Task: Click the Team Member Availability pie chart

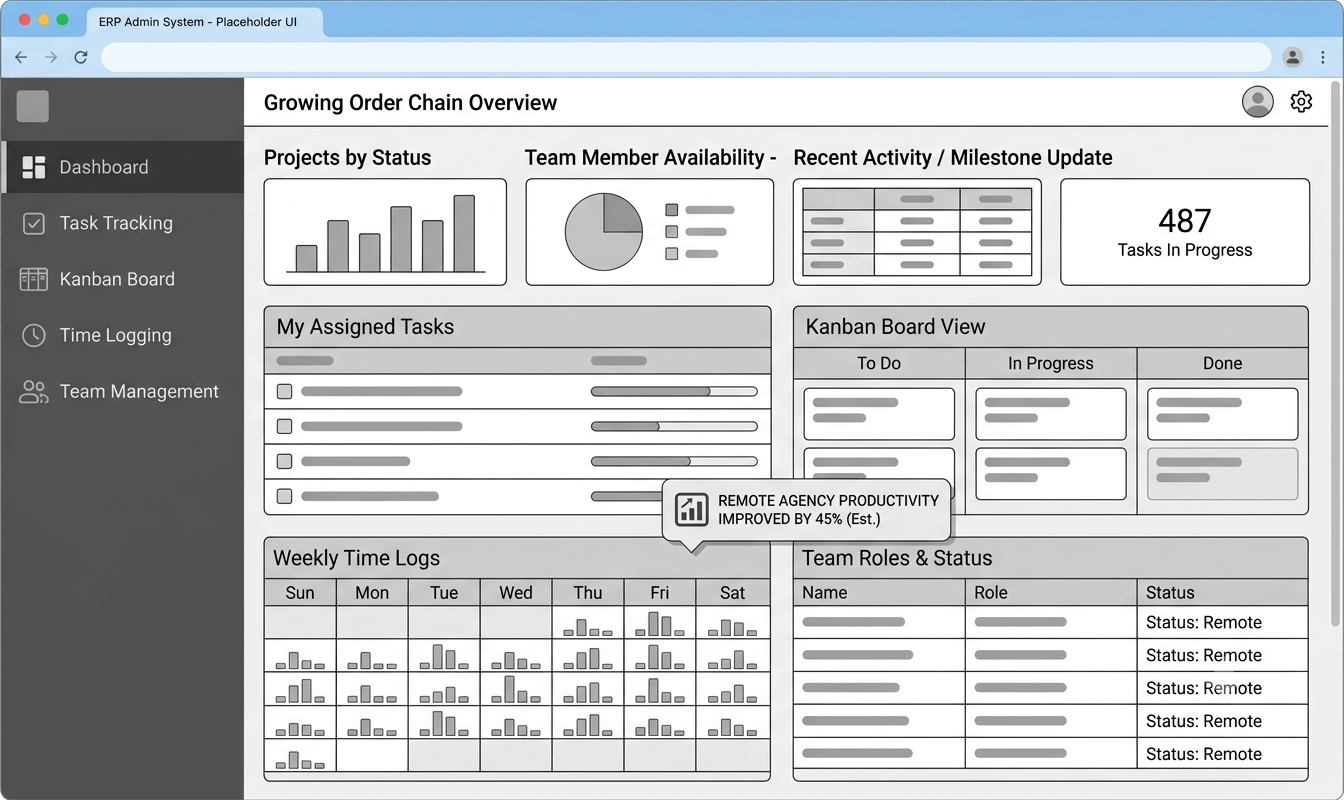Action: tap(604, 232)
